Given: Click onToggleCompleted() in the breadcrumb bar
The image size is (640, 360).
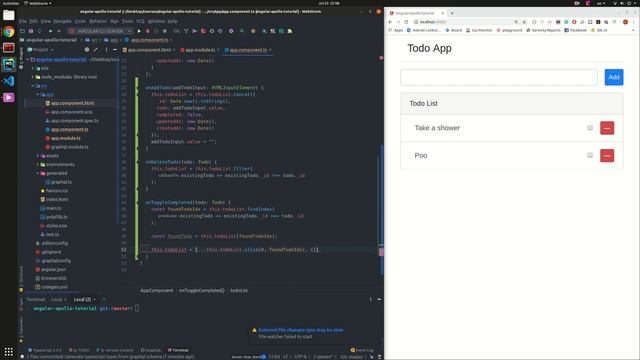Looking at the screenshot, I should point(202,291).
